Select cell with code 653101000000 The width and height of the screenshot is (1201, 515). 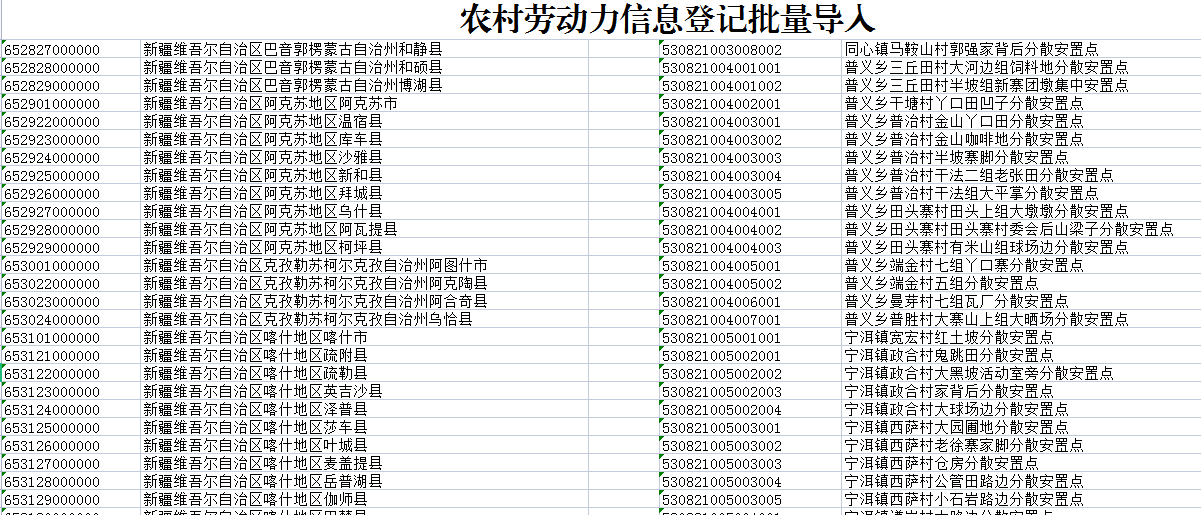point(71,338)
